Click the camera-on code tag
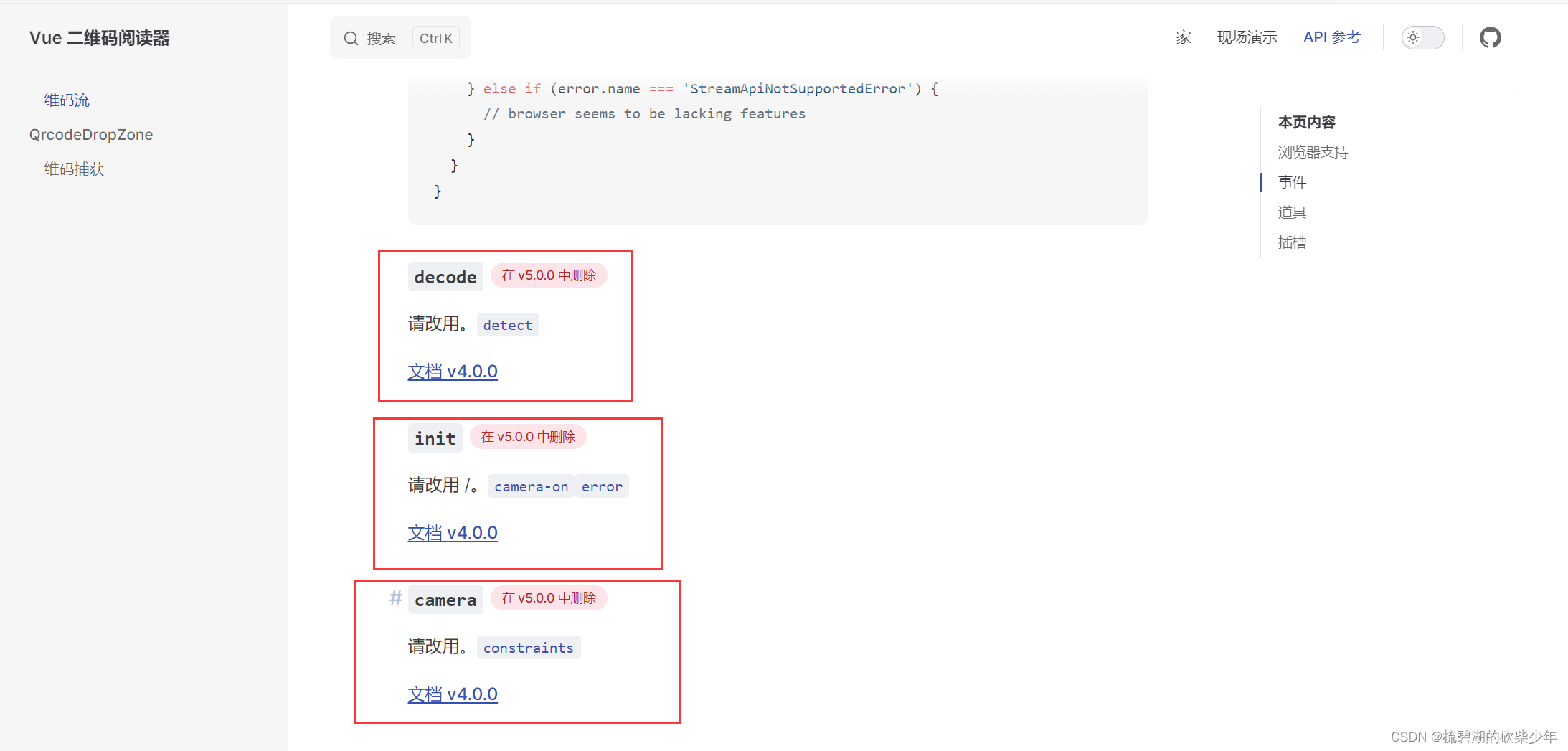 coord(531,486)
